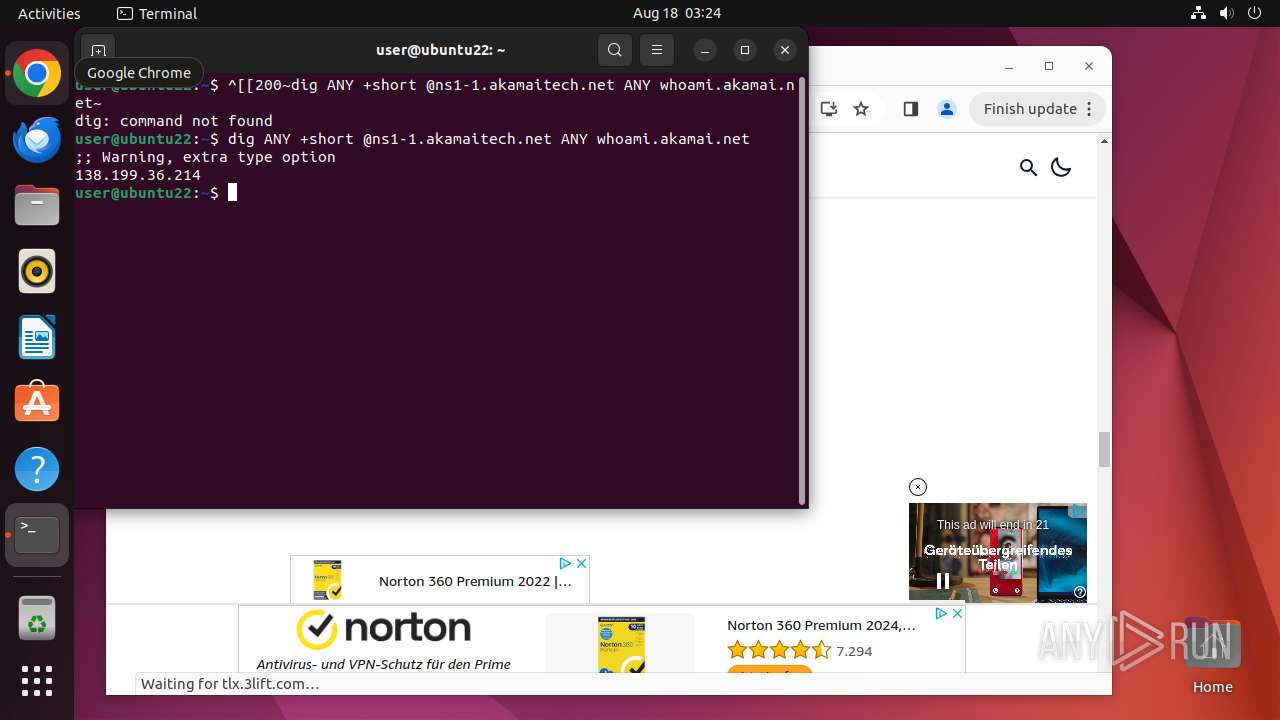Click the Finish update button in Chrome
Screen dimensions: 1280x720
[1038, 109]
